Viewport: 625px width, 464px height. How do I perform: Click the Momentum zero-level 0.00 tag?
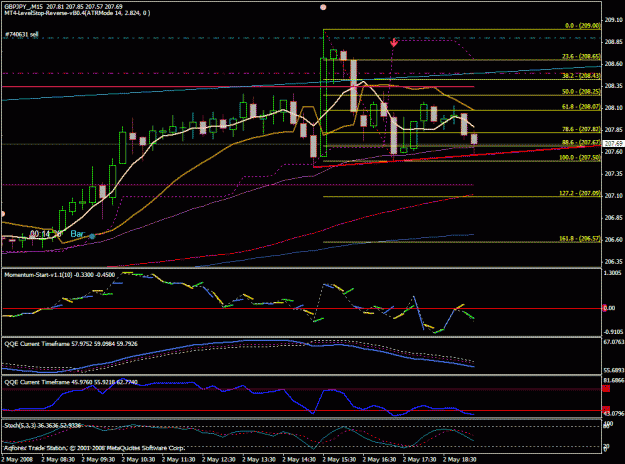609,308
